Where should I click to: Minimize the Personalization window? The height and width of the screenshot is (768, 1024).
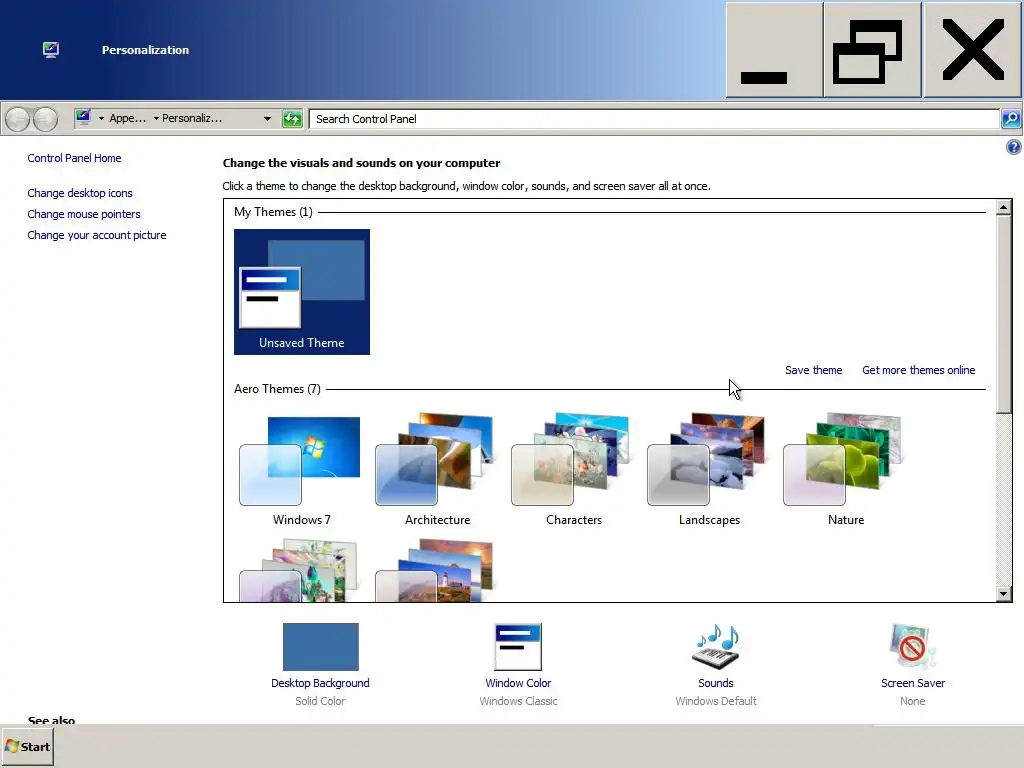774,50
